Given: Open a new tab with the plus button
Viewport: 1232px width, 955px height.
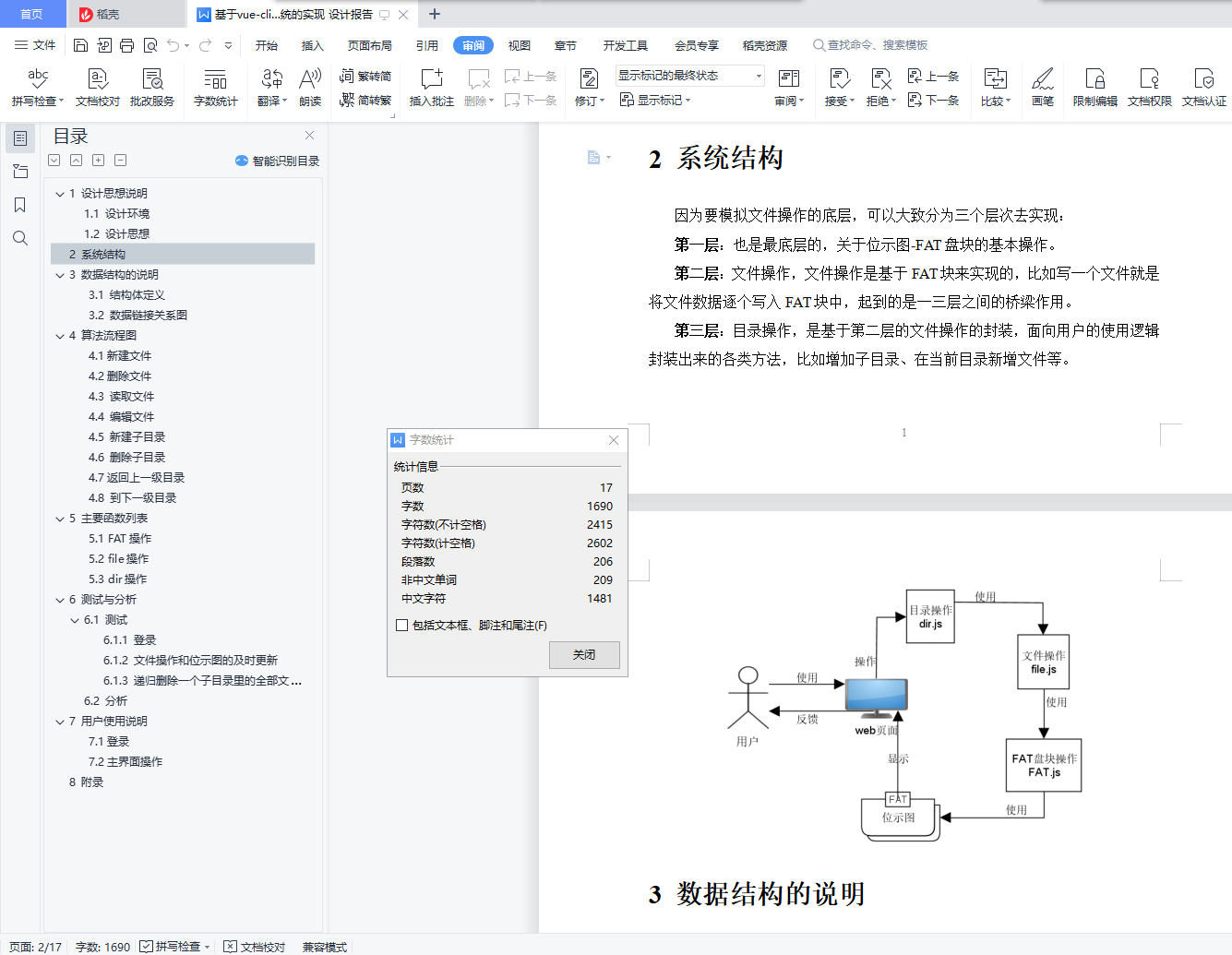Looking at the screenshot, I should [x=435, y=14].
